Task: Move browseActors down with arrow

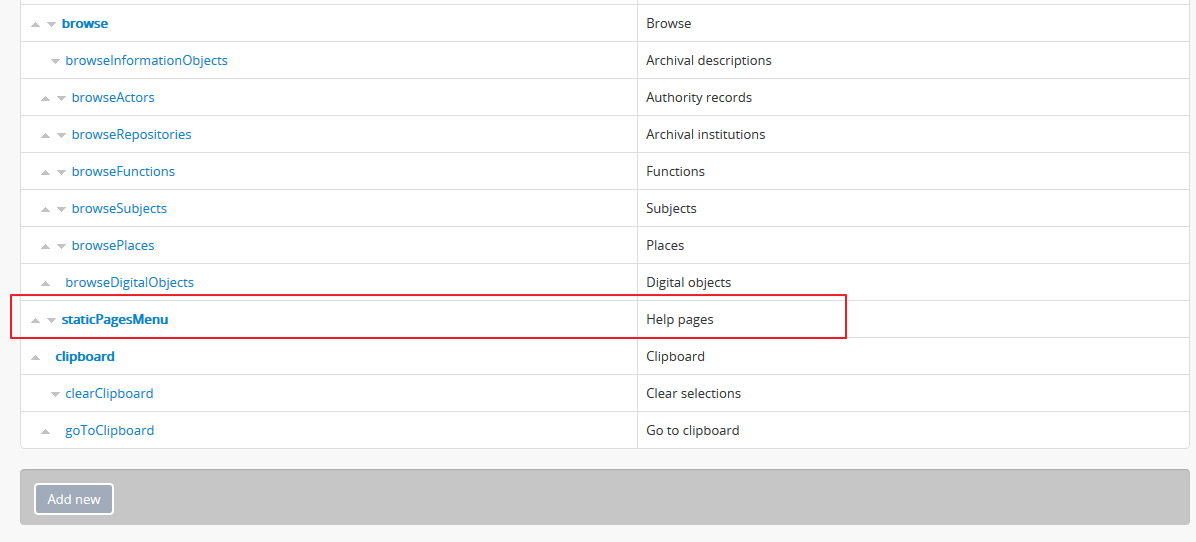Action: tap(61, 98)
